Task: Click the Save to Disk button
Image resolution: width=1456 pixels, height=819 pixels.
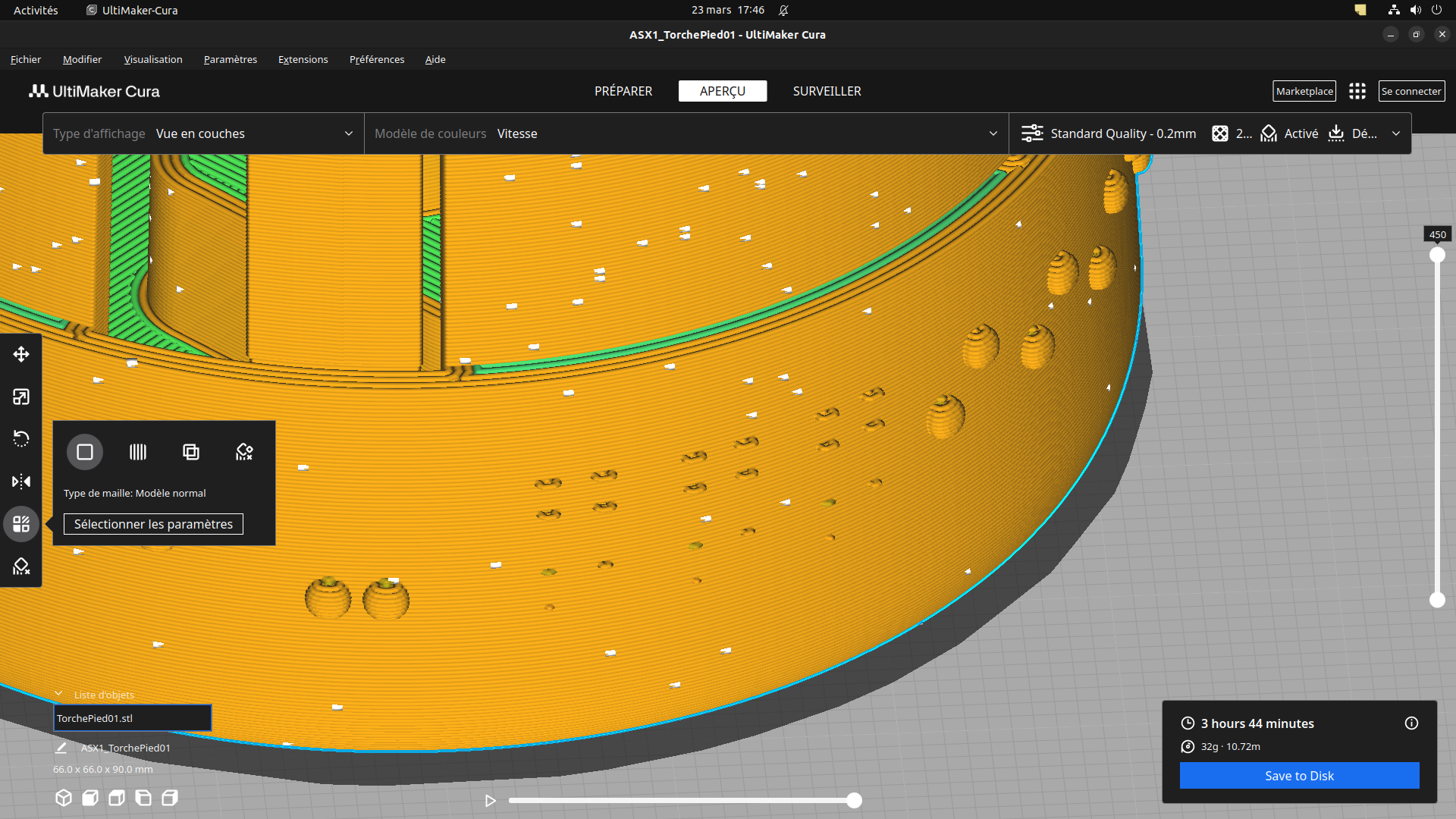Action: click(1299, 776)
